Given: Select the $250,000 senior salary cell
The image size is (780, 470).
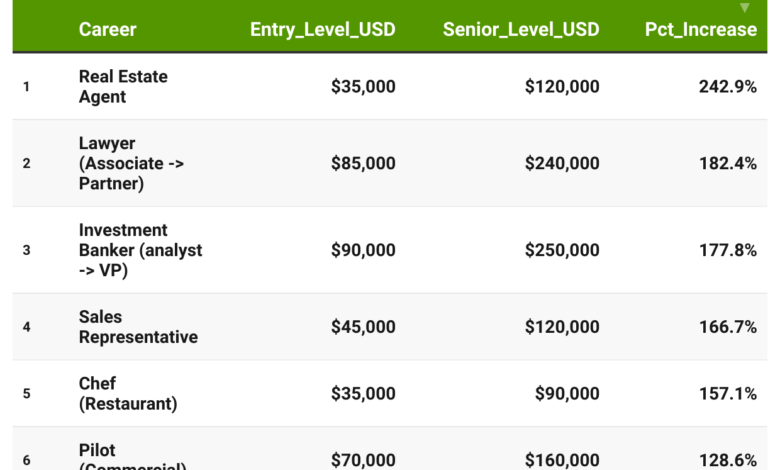Looking at the screenshot, I should click(x=562, y=250).
